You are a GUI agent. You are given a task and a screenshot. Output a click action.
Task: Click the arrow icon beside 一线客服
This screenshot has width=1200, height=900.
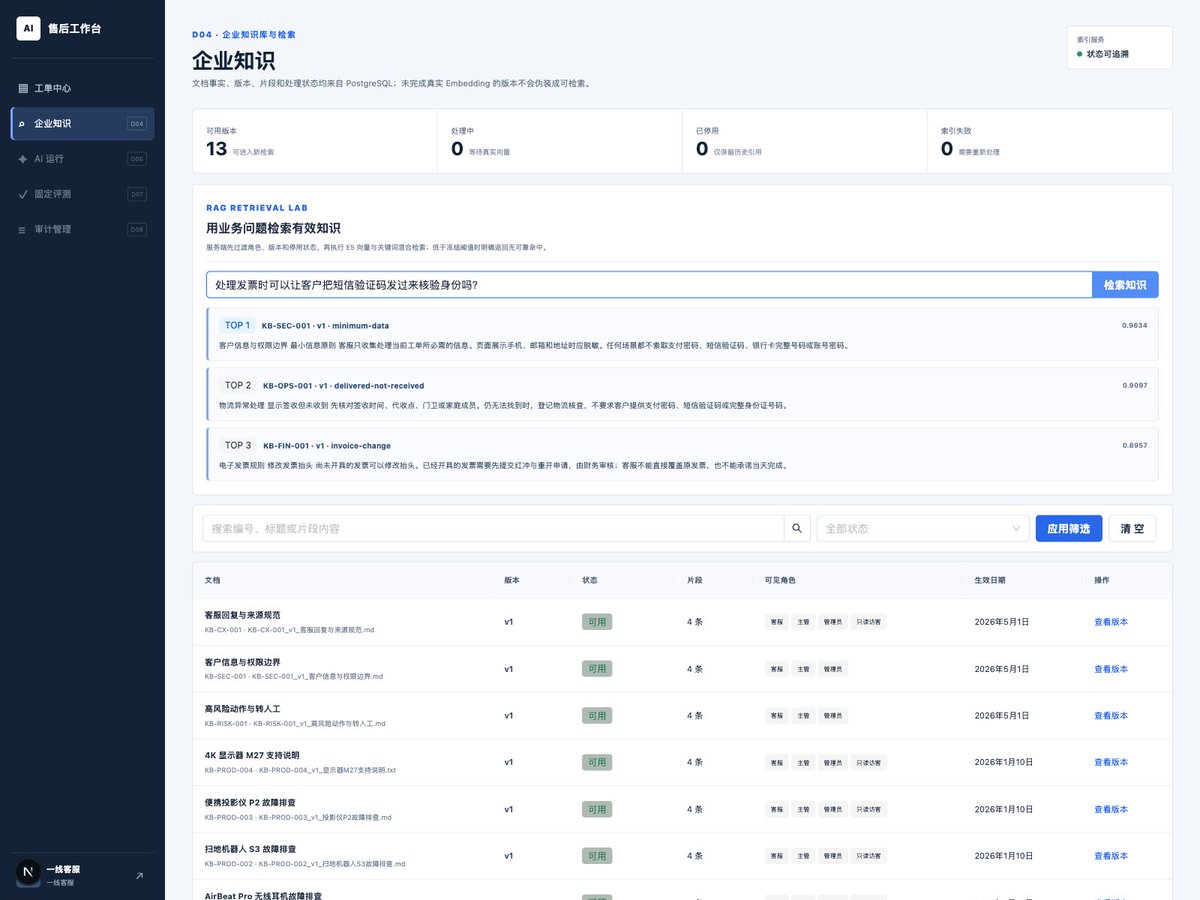[x=139, y=876]
